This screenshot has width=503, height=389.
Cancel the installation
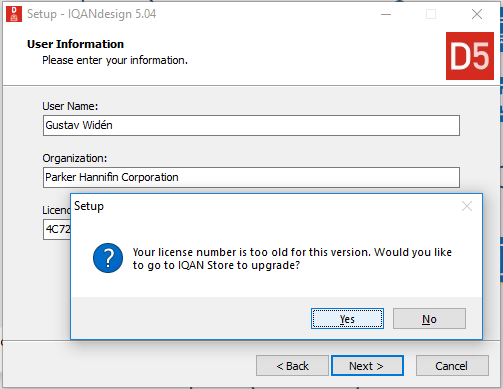tap(452, 366)
